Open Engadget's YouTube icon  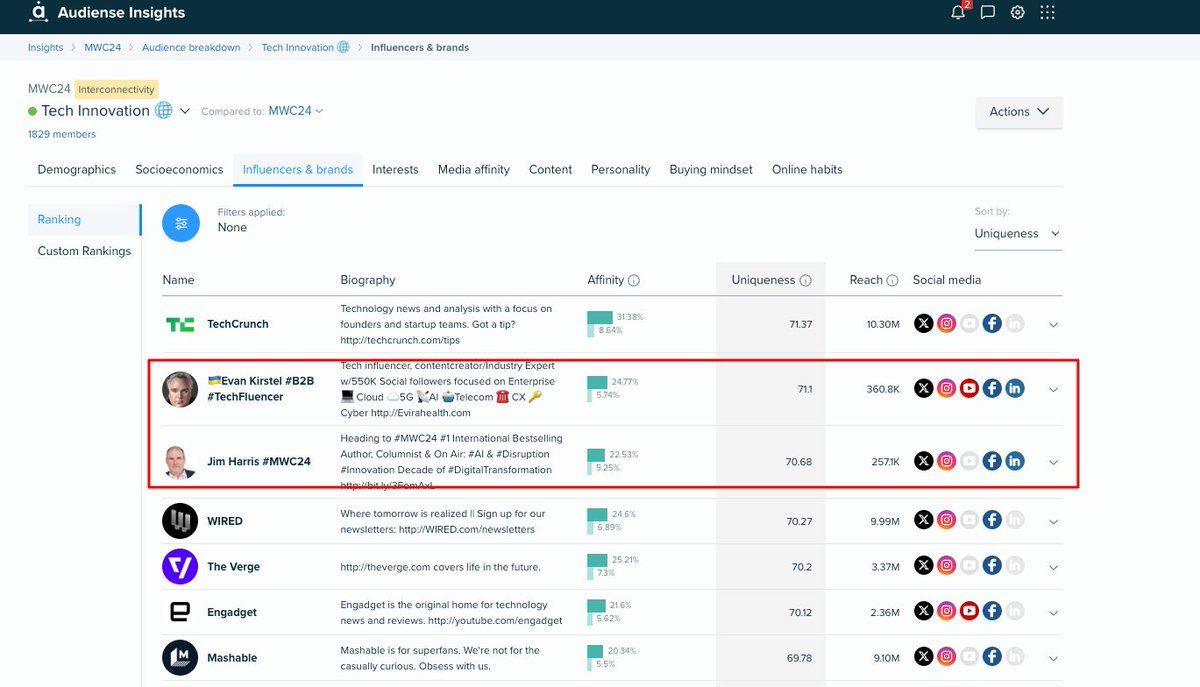pyautogui.click(x=969, y=612)
